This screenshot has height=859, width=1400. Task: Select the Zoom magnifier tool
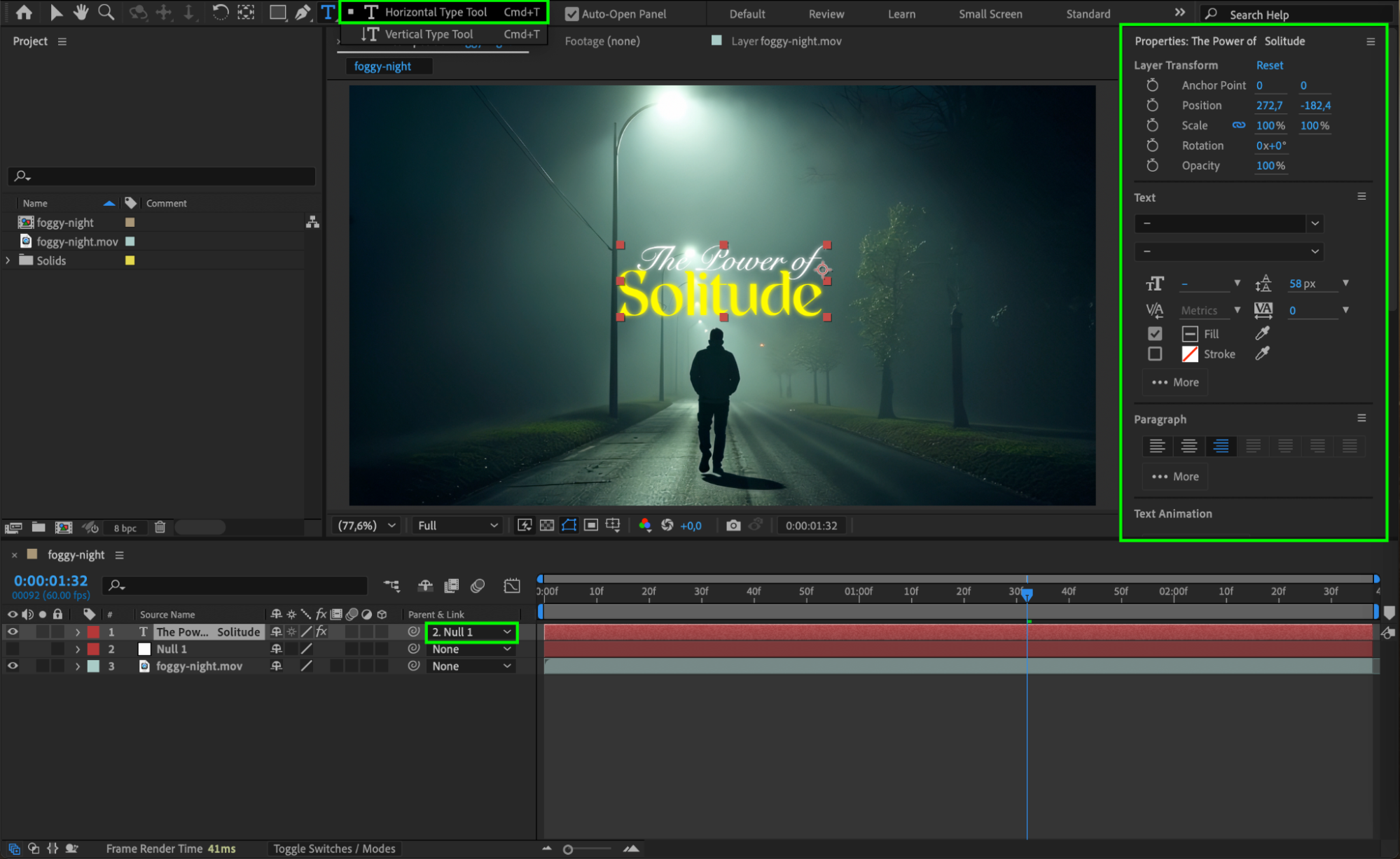click(106, 12)
